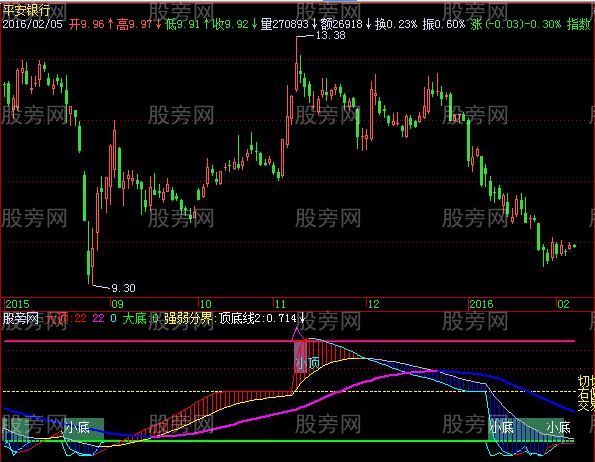
Task: Click the pink horizontal top threshold line
Action: point(290,341)
